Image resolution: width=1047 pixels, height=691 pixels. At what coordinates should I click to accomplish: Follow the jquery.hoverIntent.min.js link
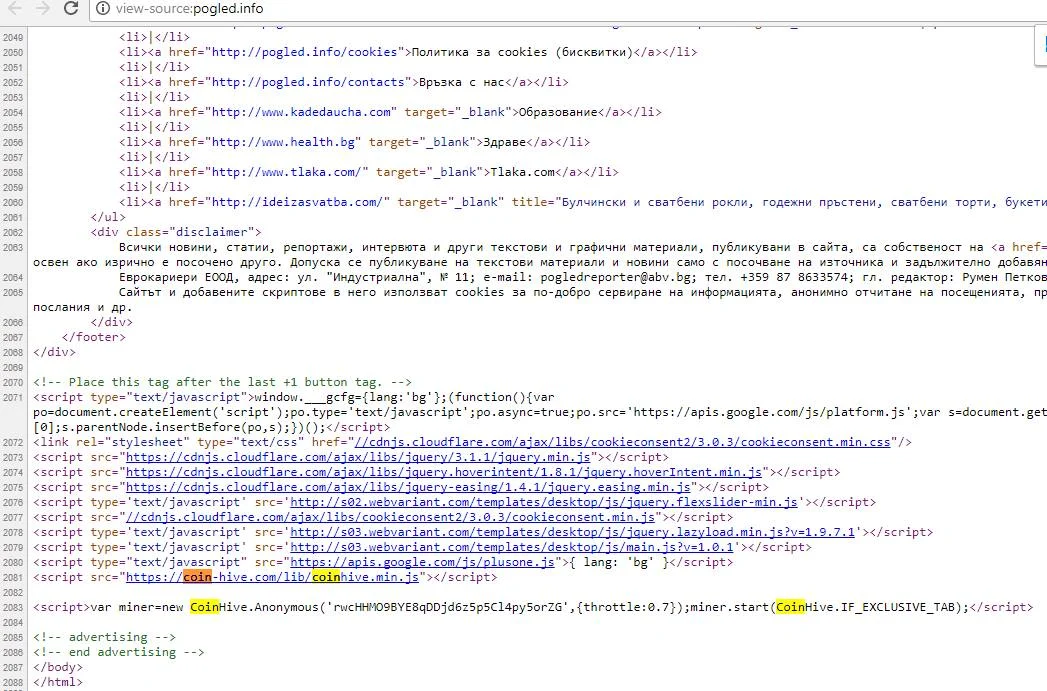point(443,472)
